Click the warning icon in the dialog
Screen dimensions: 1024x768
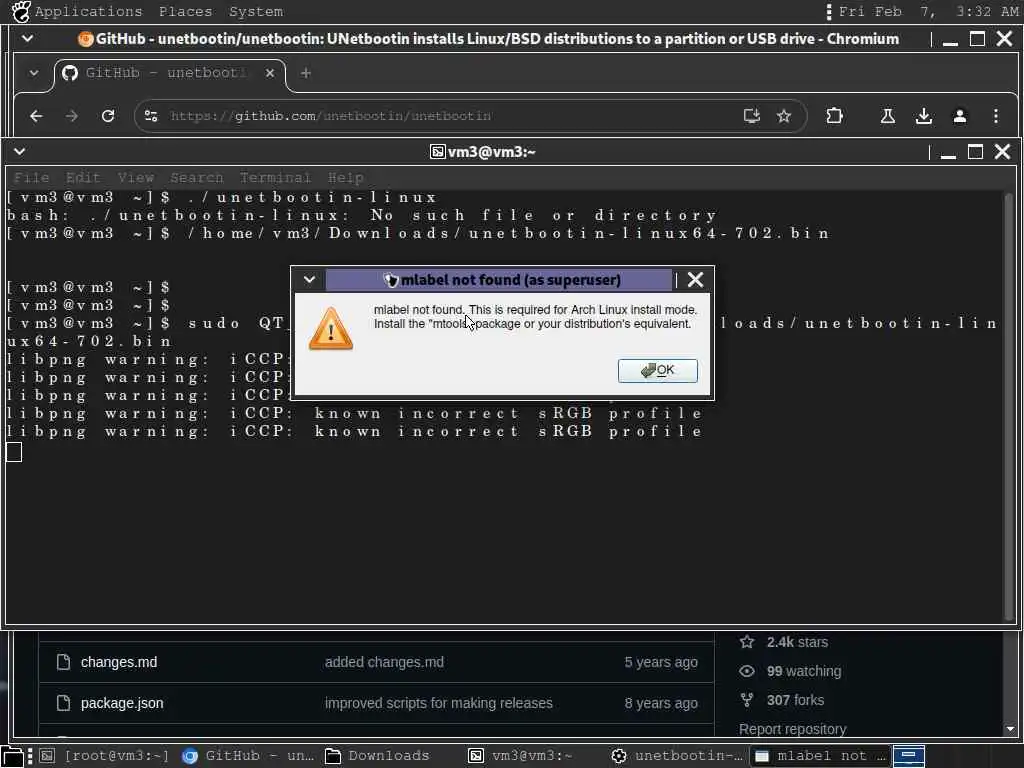click(331, 328)
